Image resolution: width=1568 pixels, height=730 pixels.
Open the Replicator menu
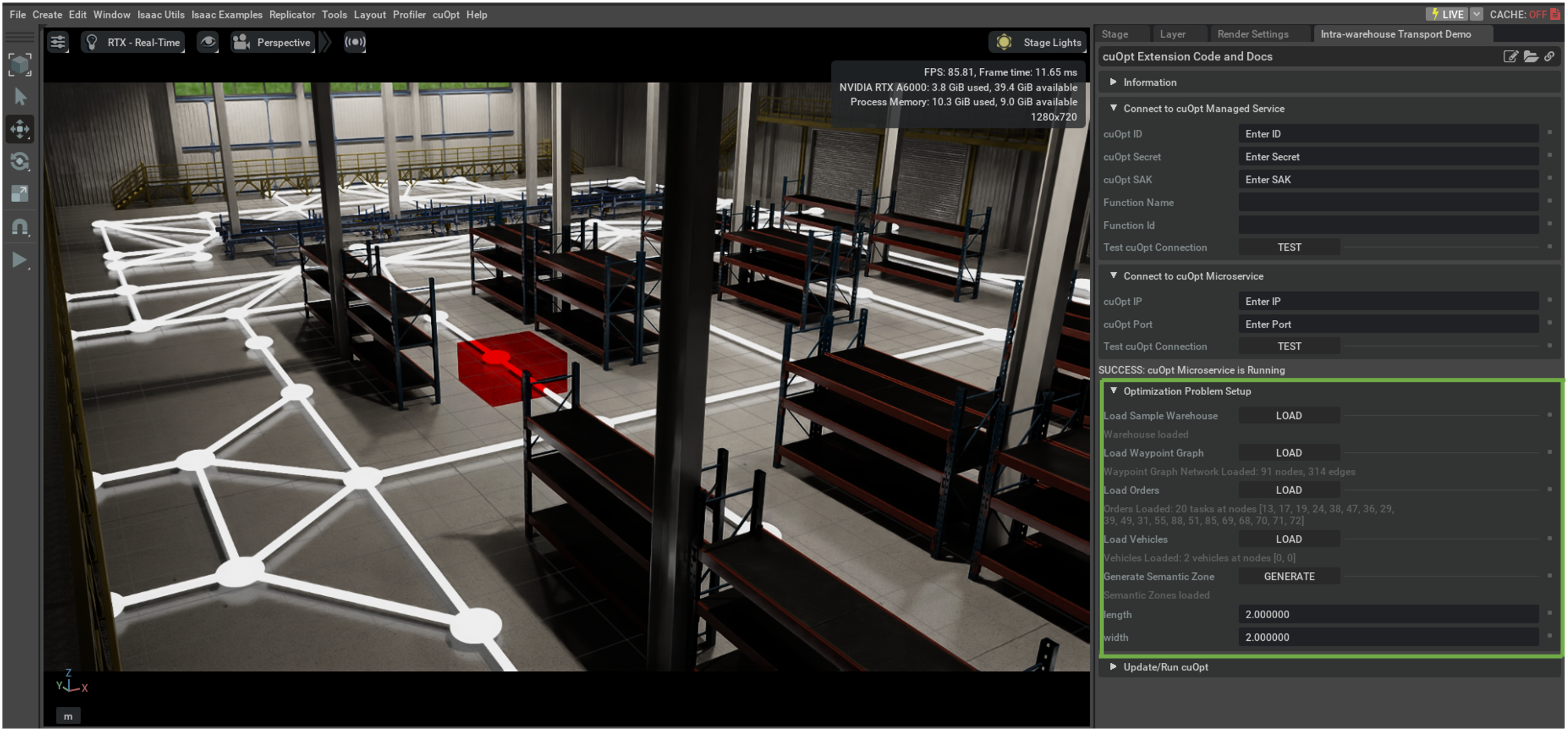(292, 14)
